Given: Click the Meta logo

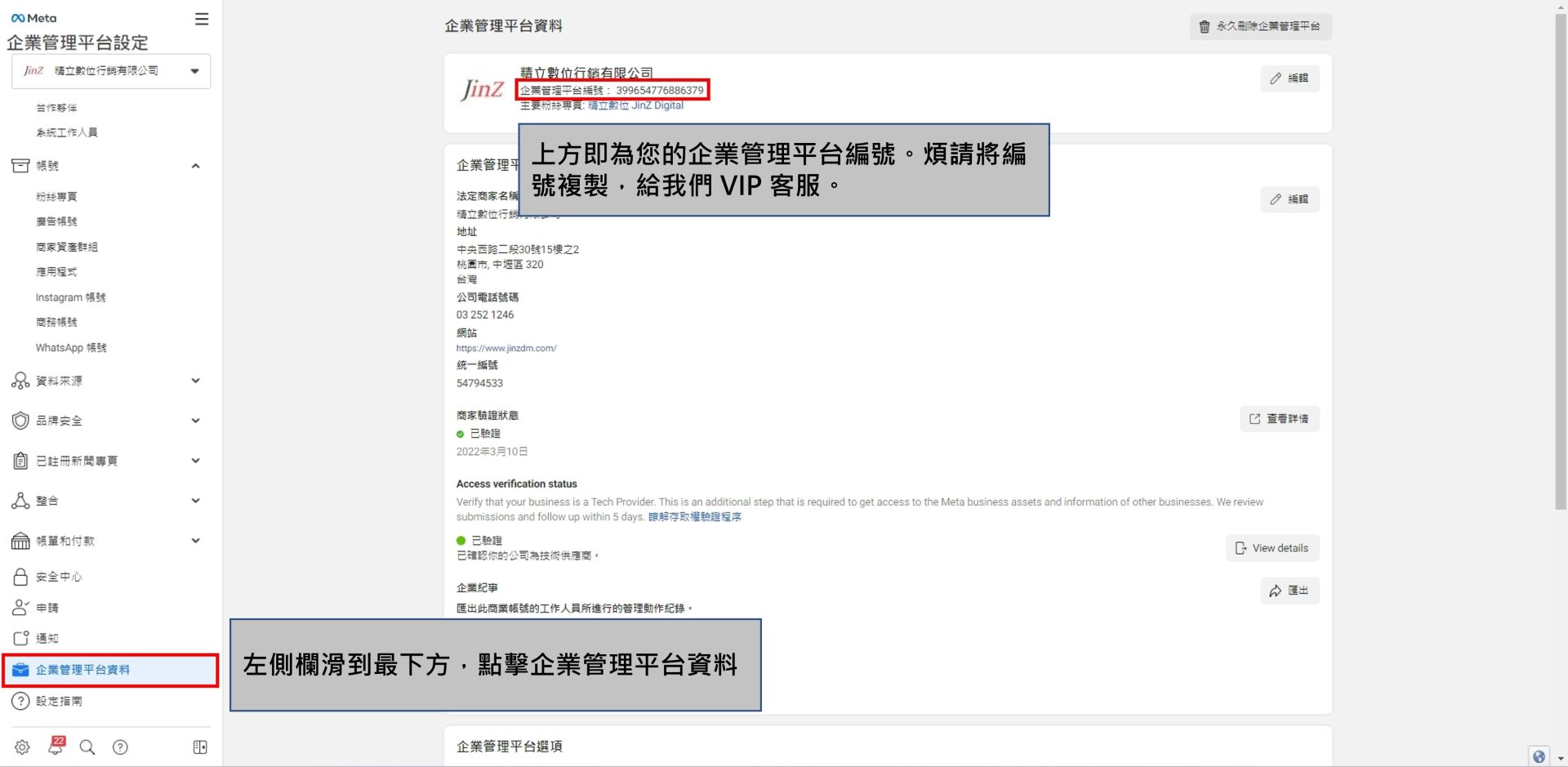Looking at the screenshot, I should (x=33, y=18).
